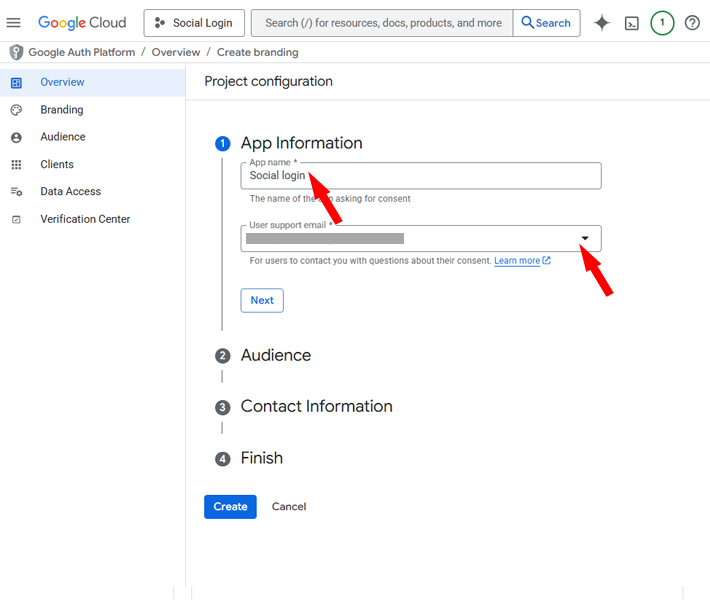Expand step 3 Contact Information section
This screenshot has width=710, height=600.
tap(317, 407)
